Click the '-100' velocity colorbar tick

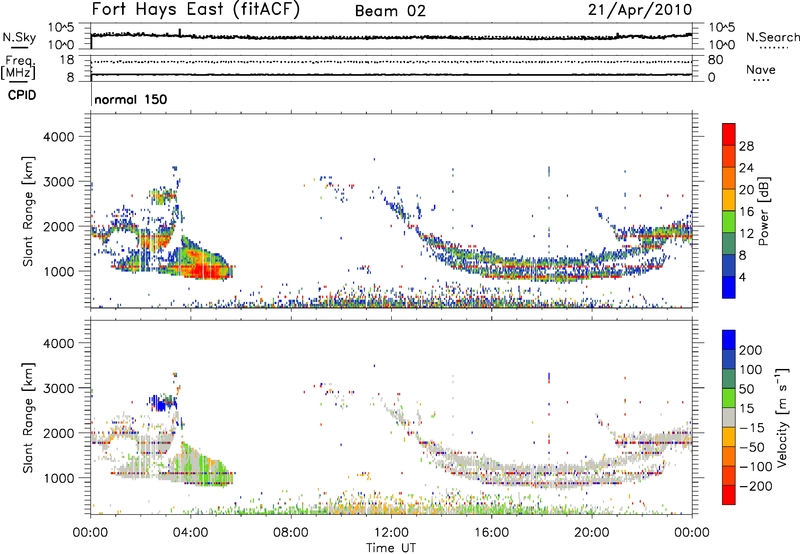pyautogui.click(x=756, y=467)
